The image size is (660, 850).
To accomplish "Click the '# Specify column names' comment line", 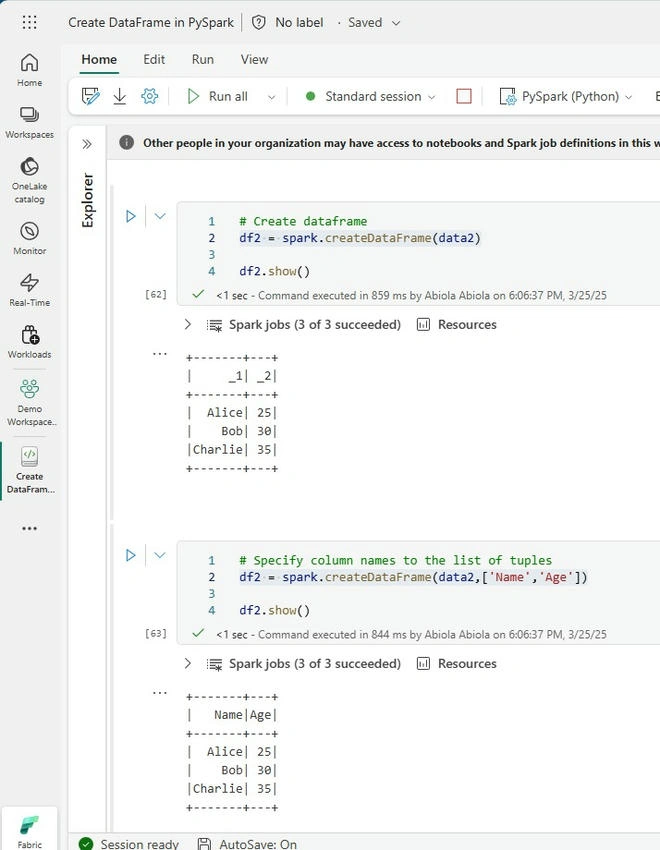I will pos(396,560).
